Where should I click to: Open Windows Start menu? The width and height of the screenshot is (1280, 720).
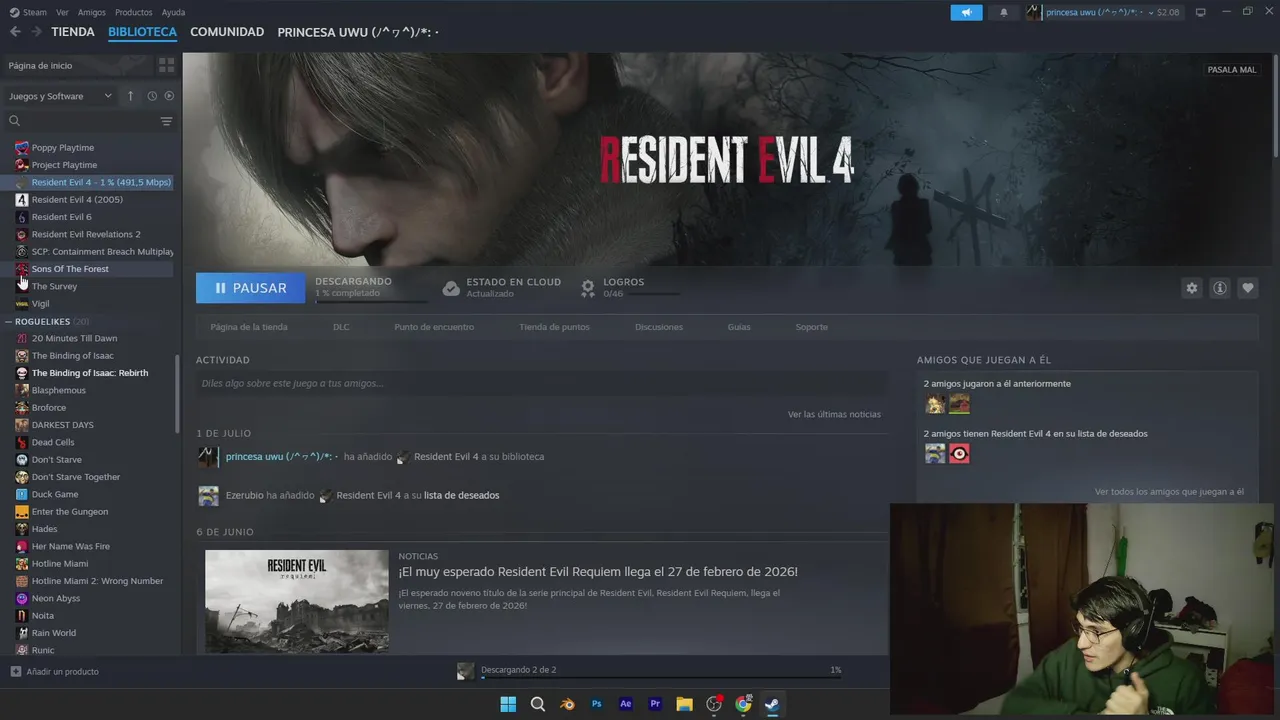point(508,704)
